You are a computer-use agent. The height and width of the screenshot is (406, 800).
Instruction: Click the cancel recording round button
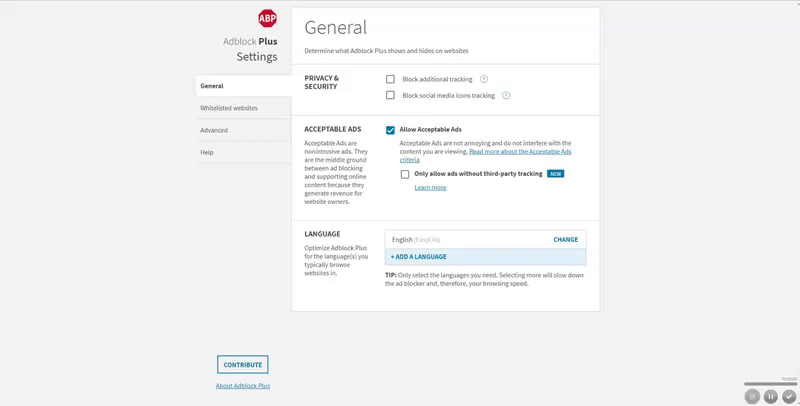pos(753,396)
